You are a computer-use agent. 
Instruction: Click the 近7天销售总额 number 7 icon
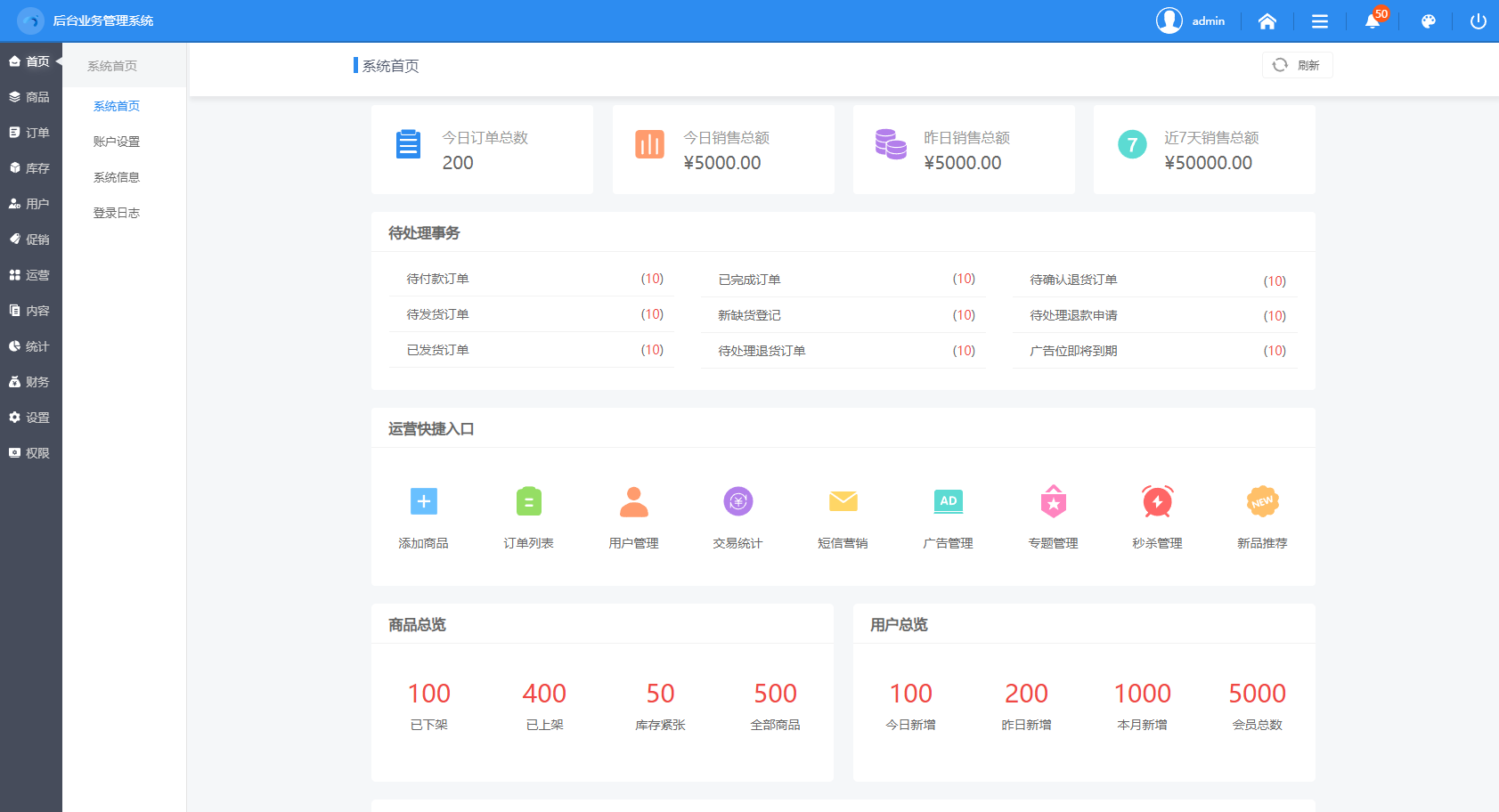pos(1132,144)
